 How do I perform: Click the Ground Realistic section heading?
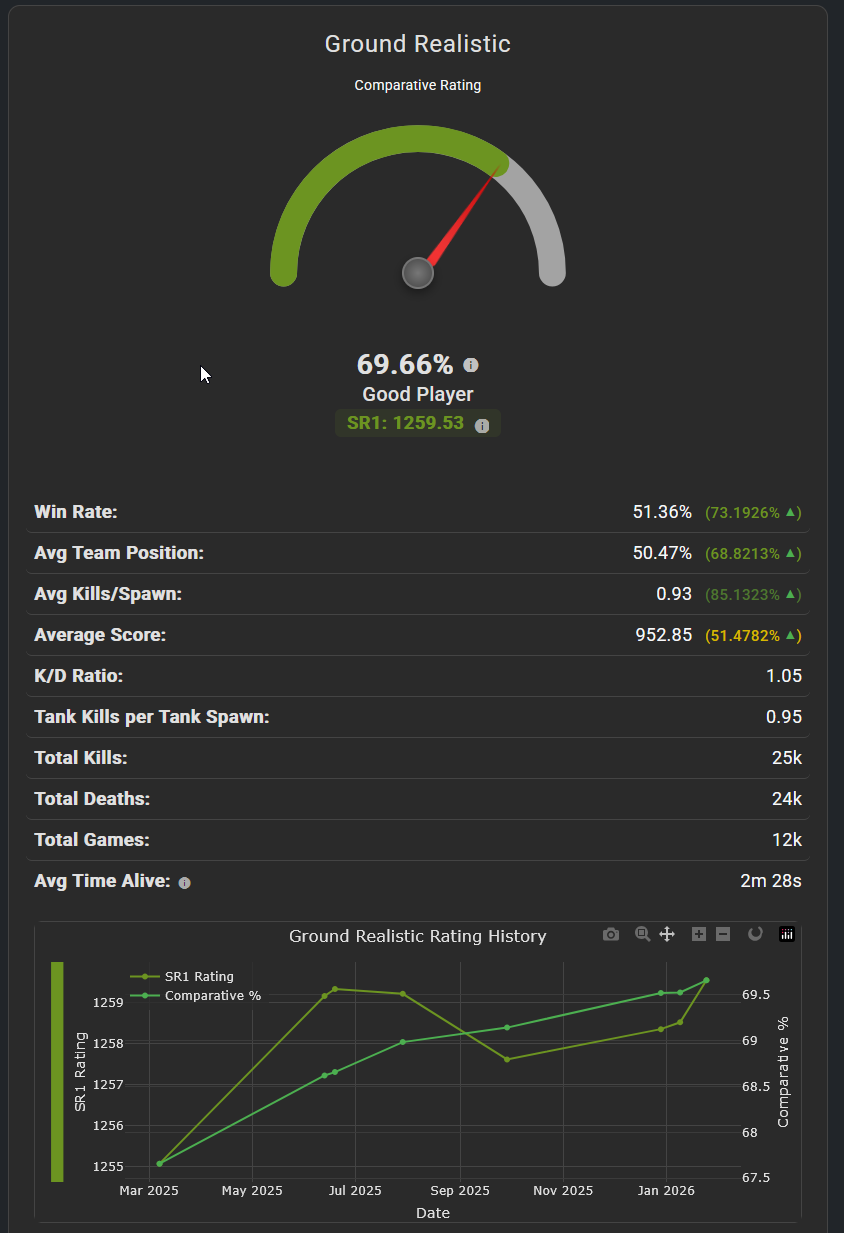pos(417,44)
